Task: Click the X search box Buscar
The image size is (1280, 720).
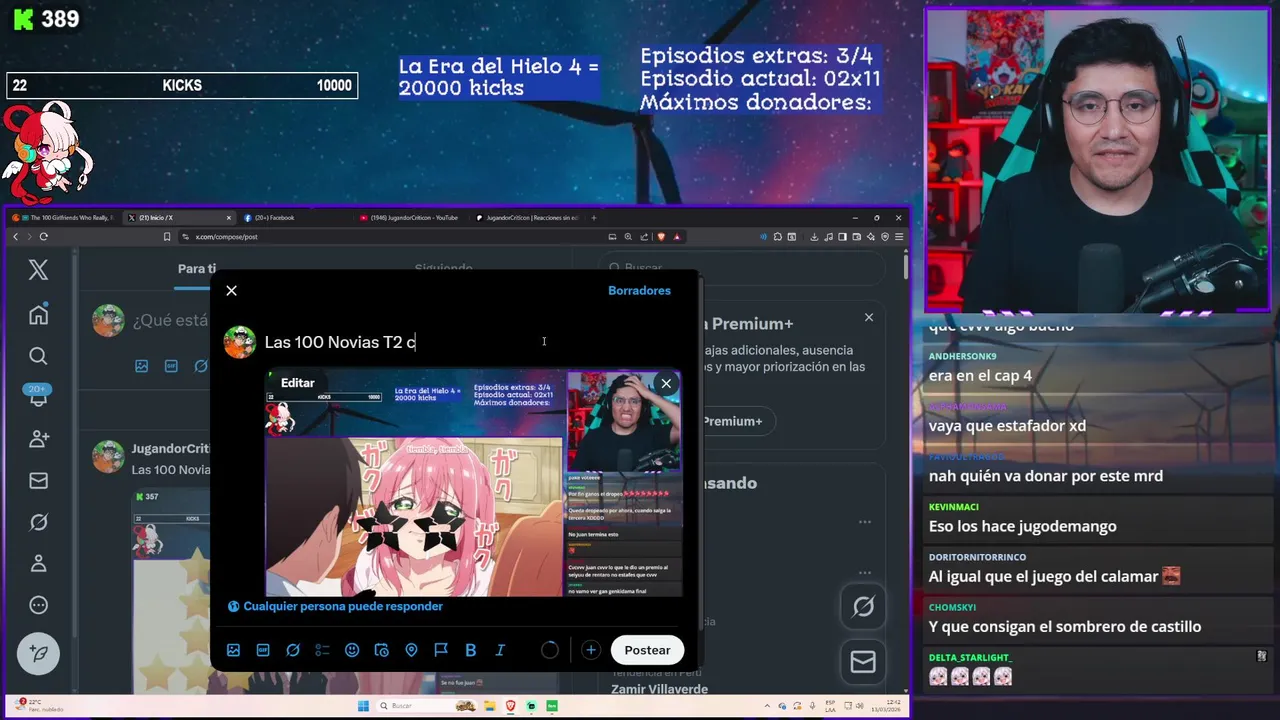Action: click(x=745, y=268)
